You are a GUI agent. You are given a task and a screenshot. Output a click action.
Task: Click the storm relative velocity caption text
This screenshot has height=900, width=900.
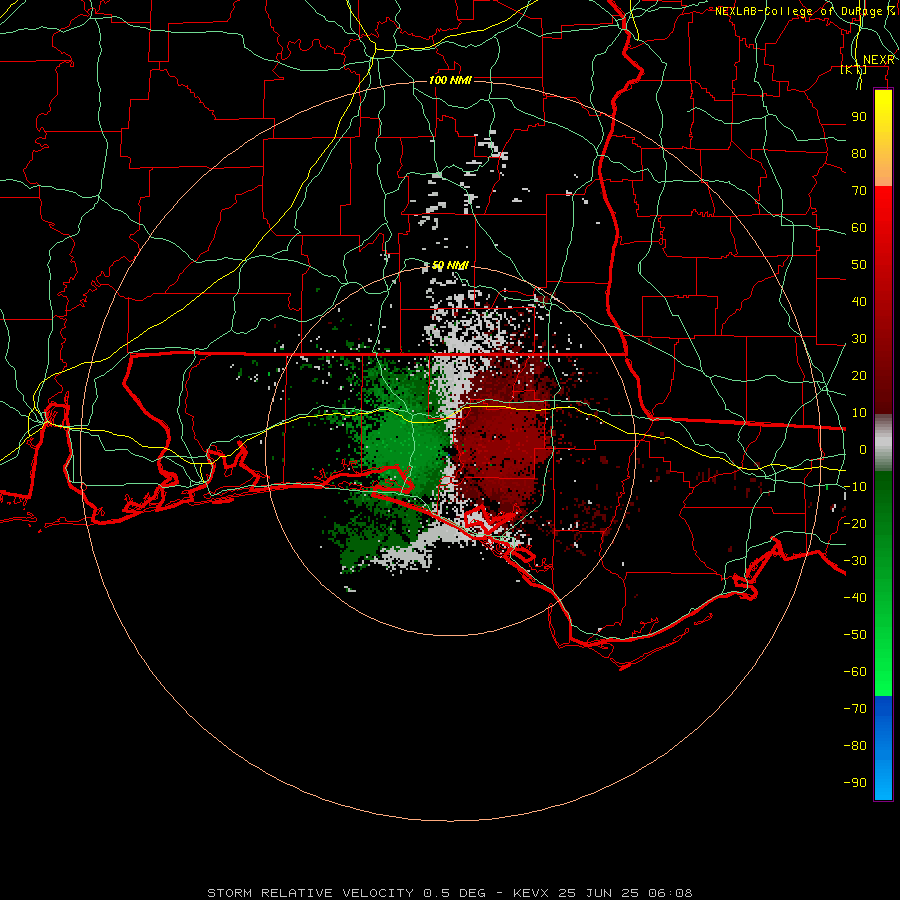pyautogui.click(x=449, y=893)
